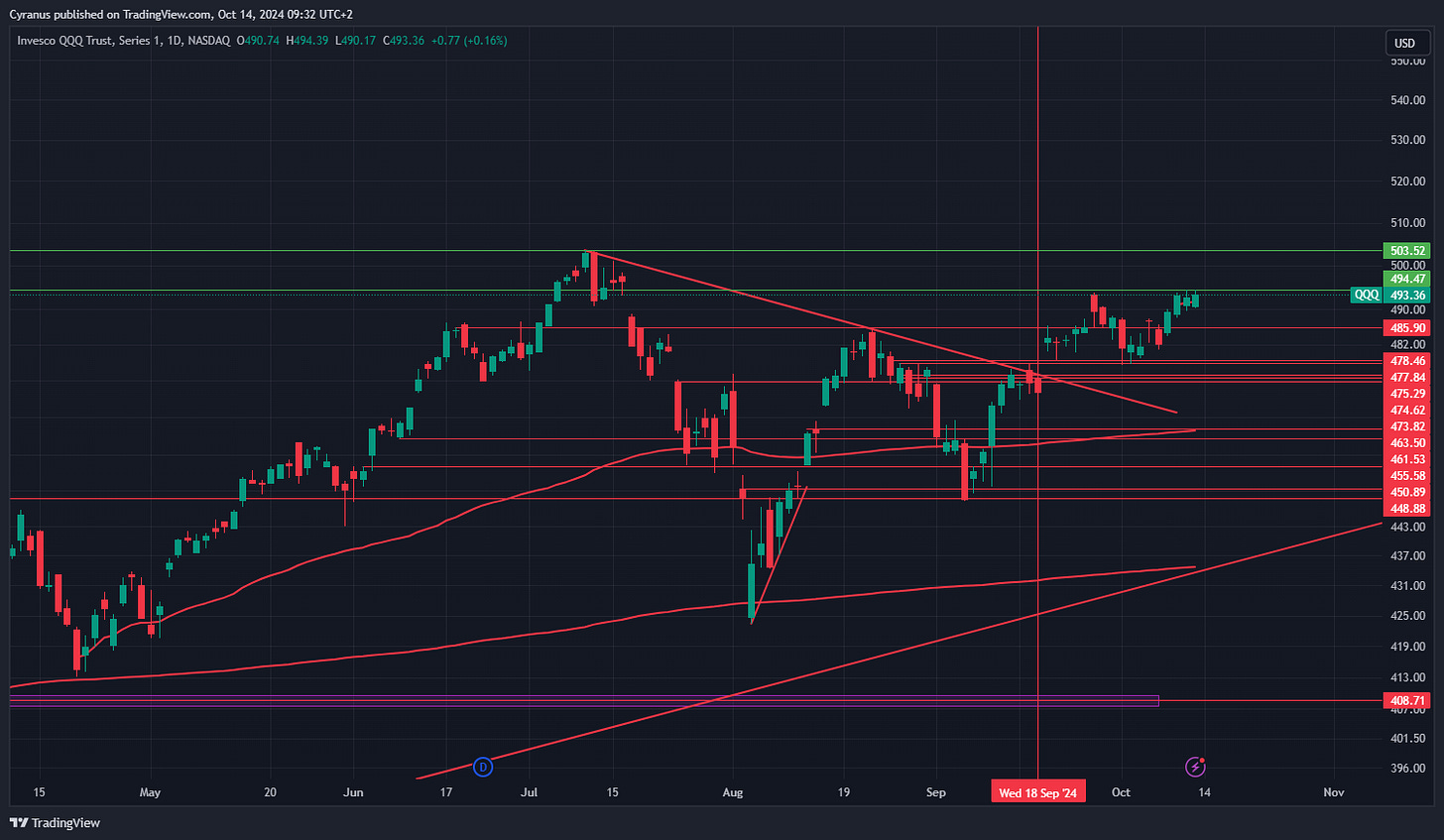Screen dimensions: 1444x840
Task: Select the 461.53 red price label
Action: click(1407, 459)
